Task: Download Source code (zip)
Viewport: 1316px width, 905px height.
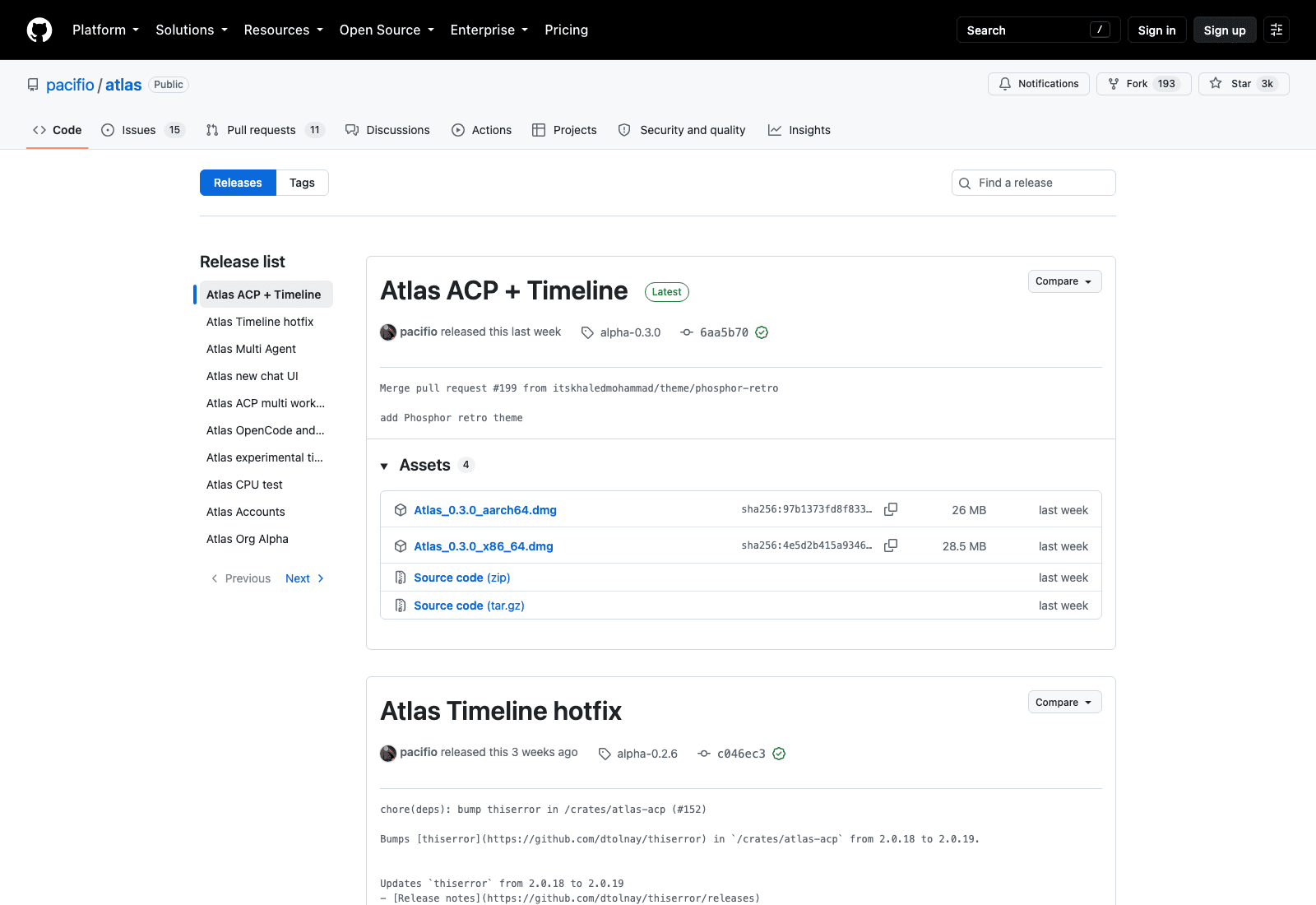Action: (x=462, y=578)
